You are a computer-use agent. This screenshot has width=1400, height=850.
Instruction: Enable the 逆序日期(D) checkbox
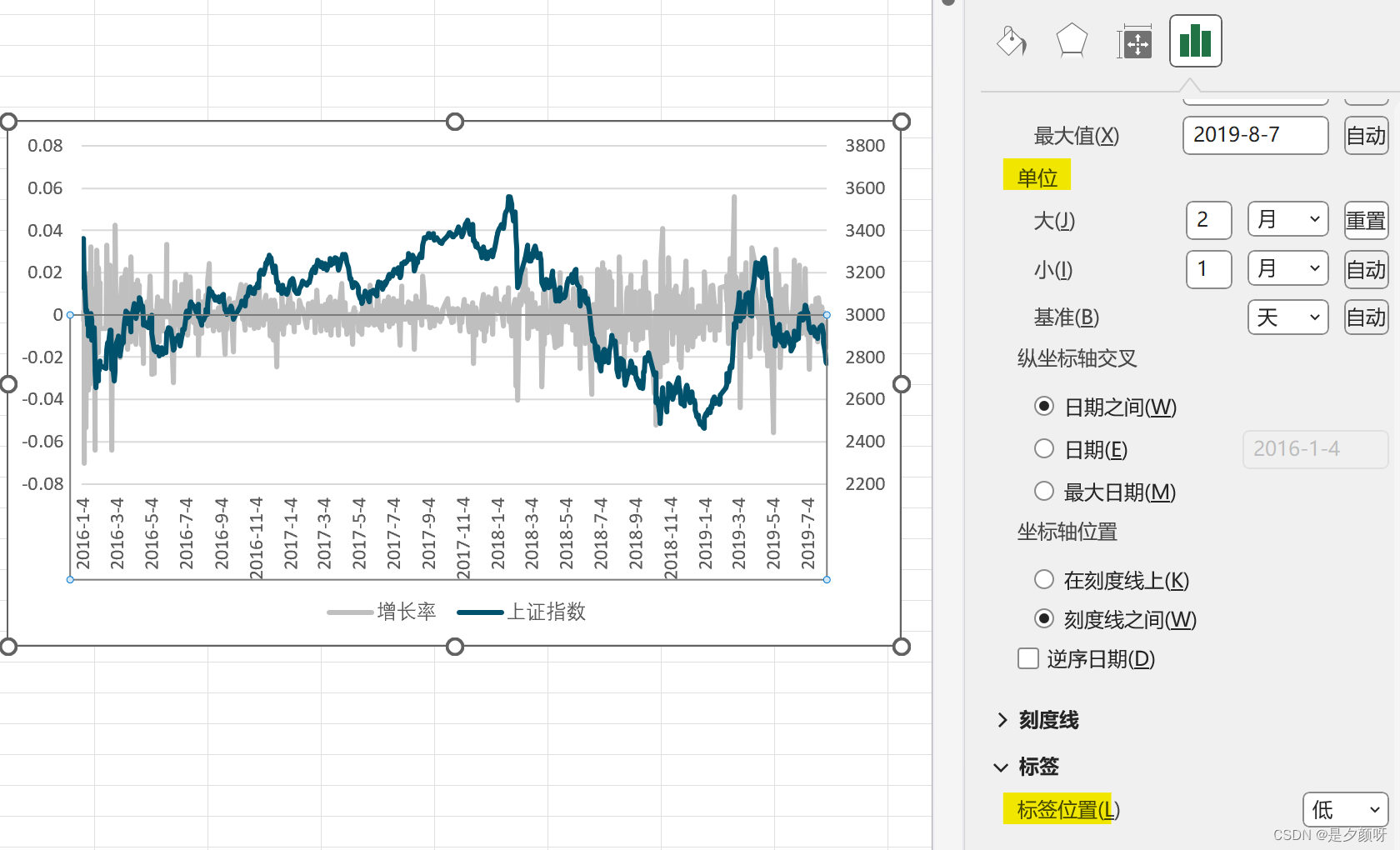click(x=1028, y=659)
